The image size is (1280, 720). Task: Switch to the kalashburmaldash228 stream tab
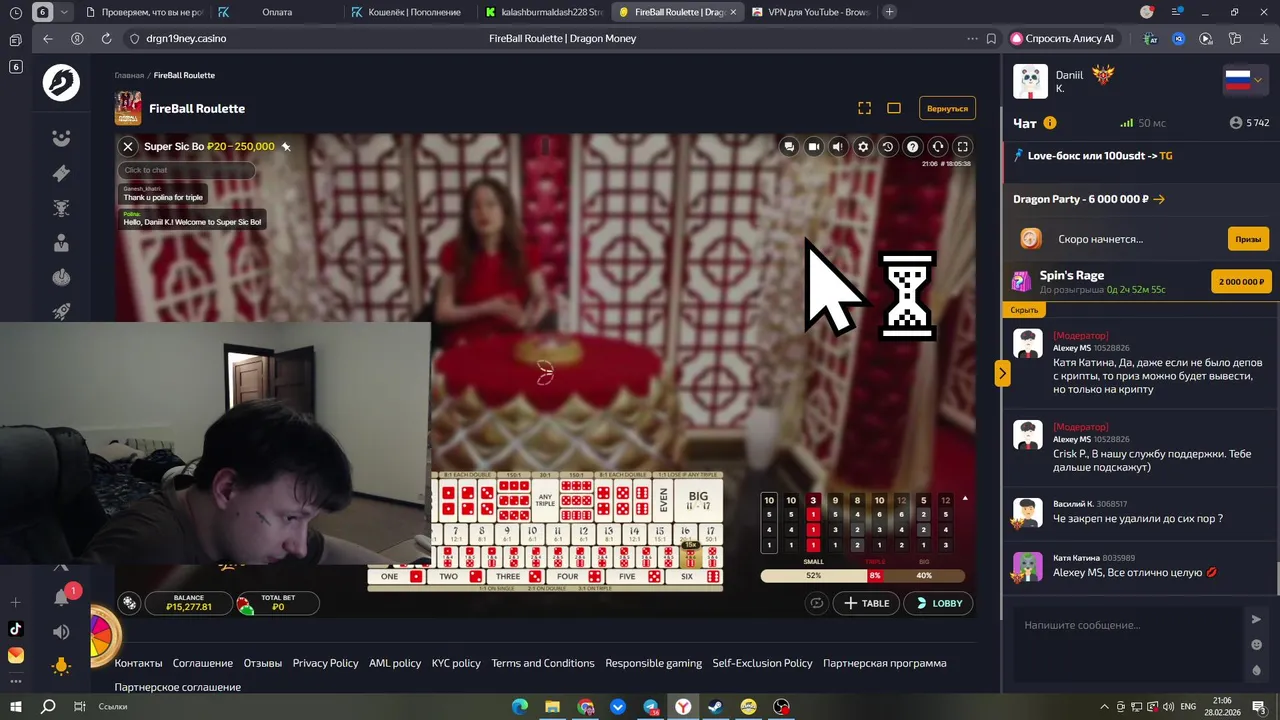(x=544, y=12)
